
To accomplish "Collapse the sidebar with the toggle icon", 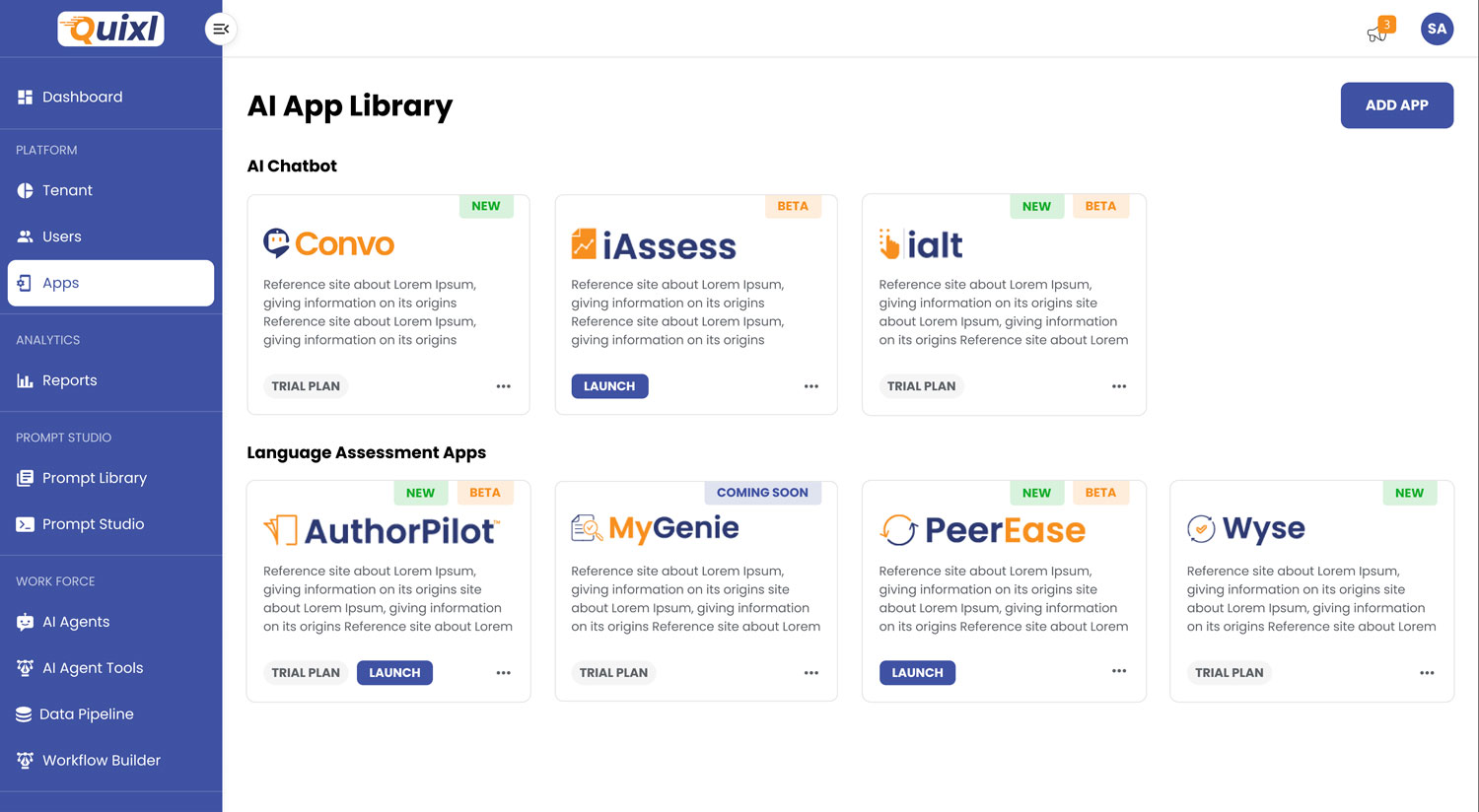I will (x=221, y=30).
